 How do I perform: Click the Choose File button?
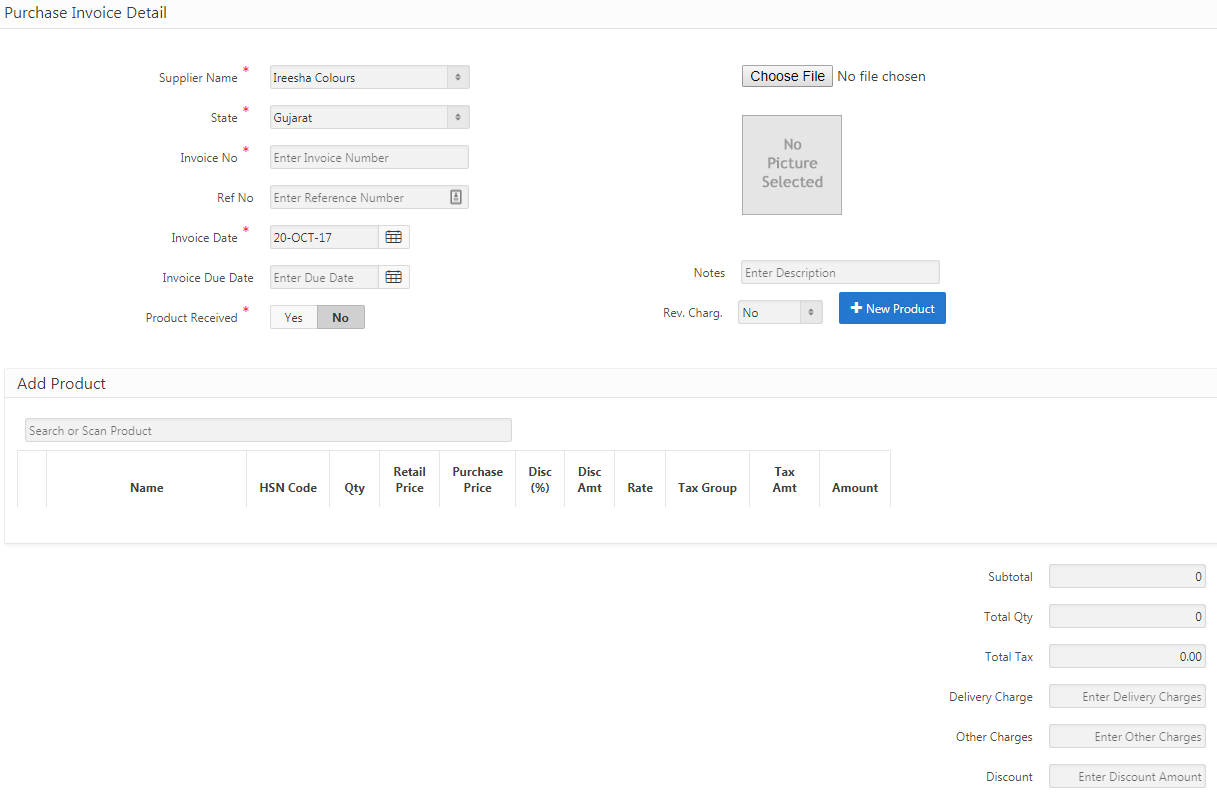[787, 76]
